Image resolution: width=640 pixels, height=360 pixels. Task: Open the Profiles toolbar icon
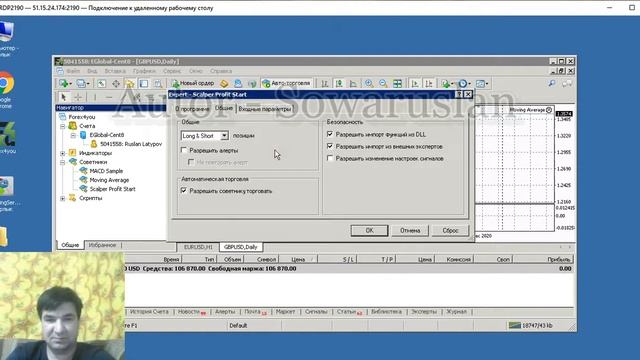pyautogui.click(x=80, y=84)
